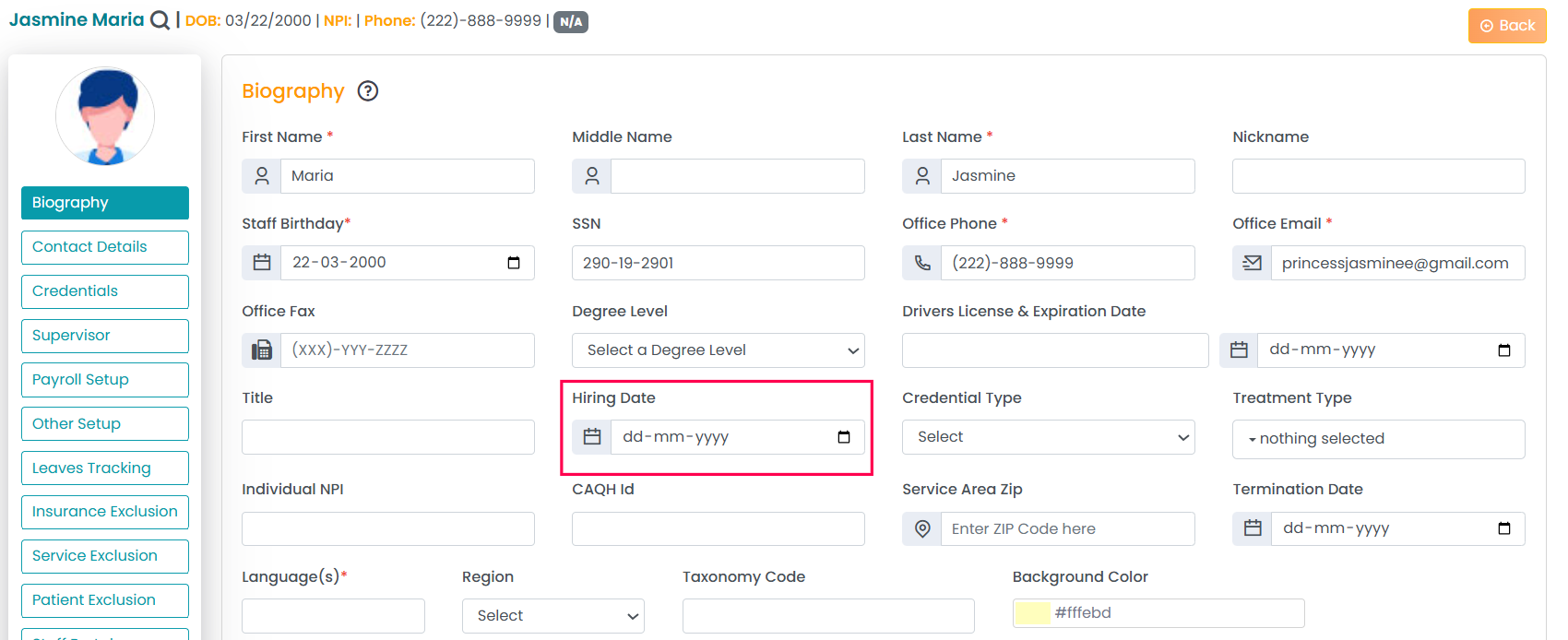The image size is (1568, 640).
Task: Open the Hiring Date calendar picker
Action: 843,437
